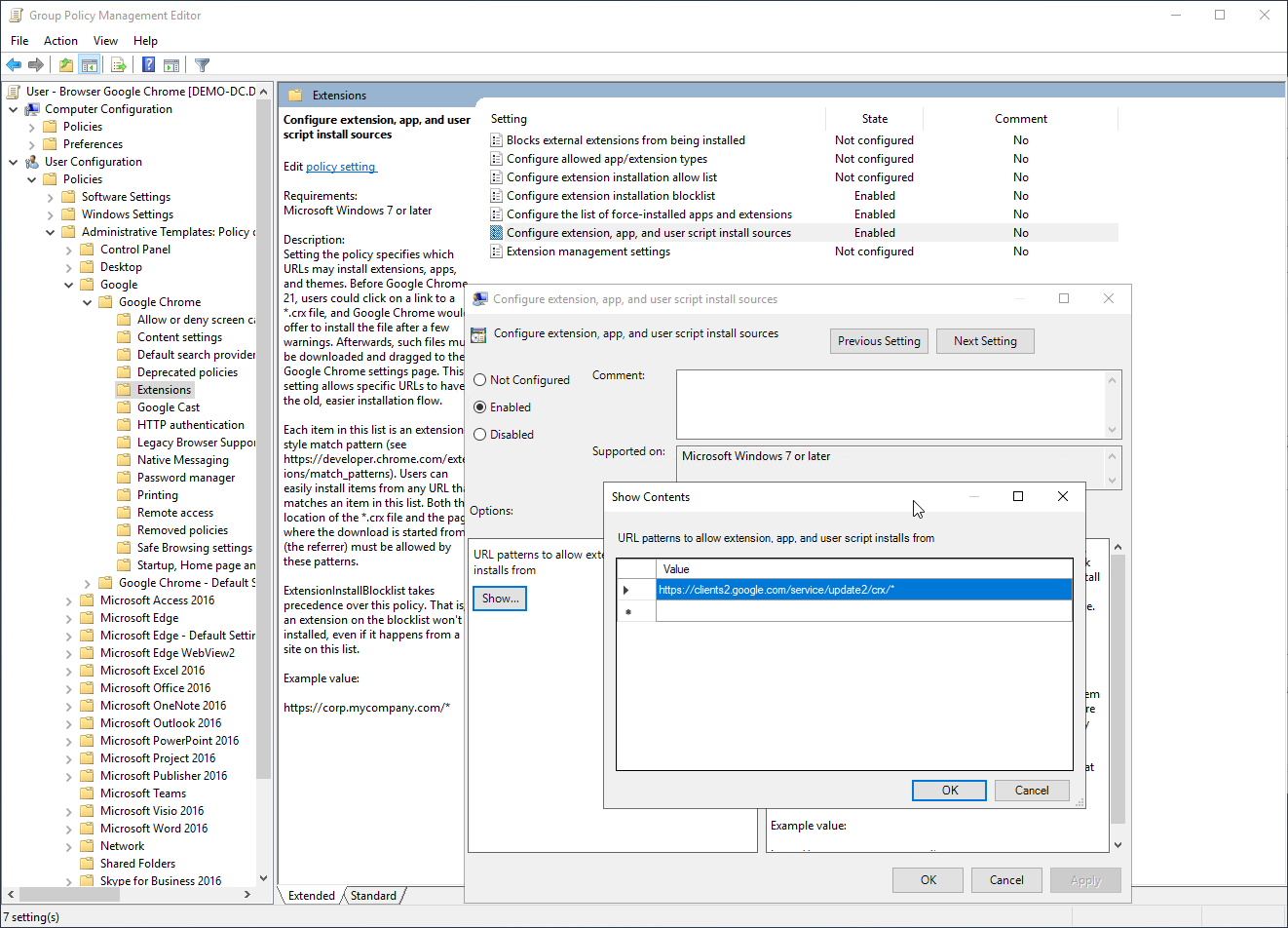This screenshot has height=928, width=1288.
Task: Choose the Enabled radio option
Action: click(x=480, y=407)
